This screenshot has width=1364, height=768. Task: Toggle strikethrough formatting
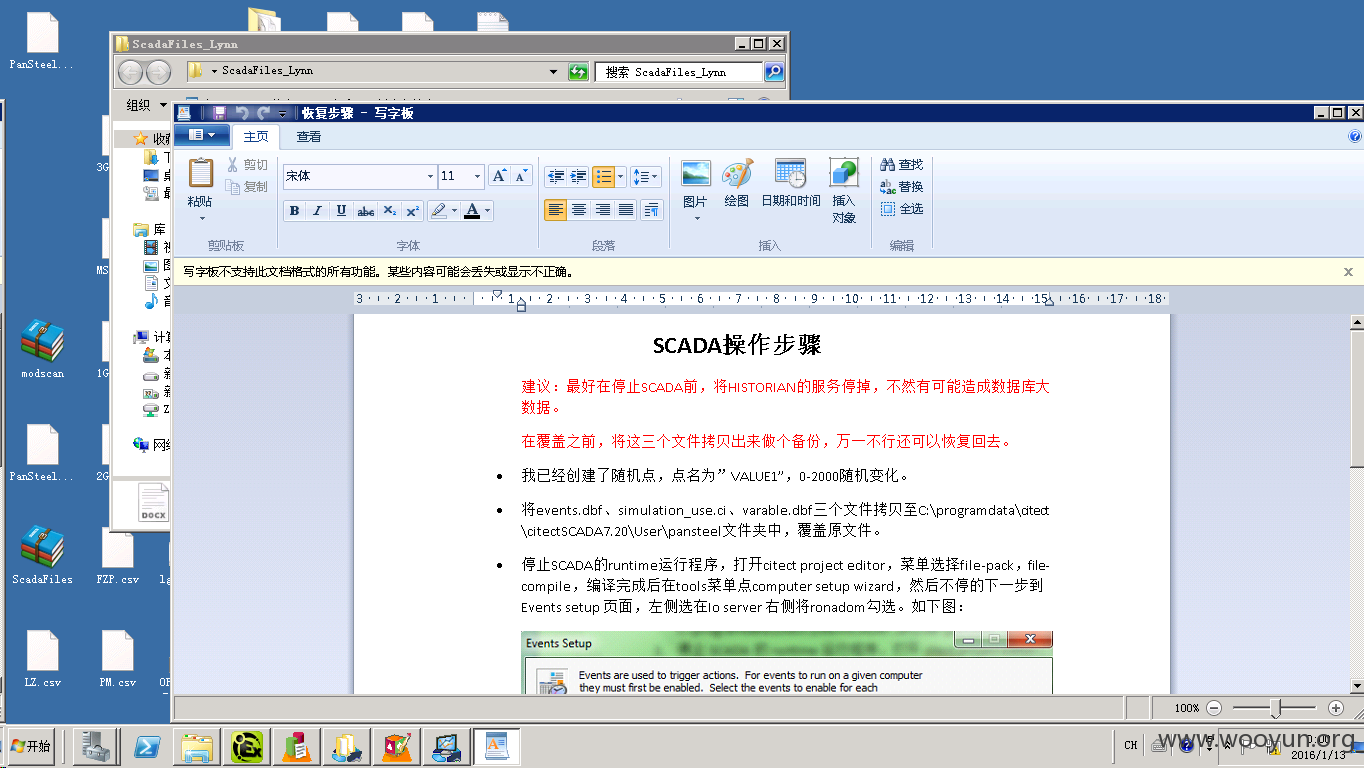pyautogui.click(x=366, y=211)
